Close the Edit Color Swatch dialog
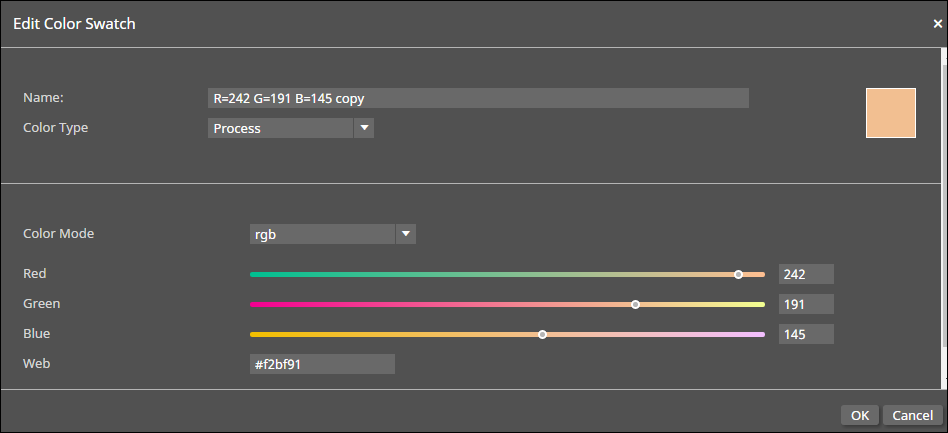This screenshot has width=948, height=433. [x=937, y=24]
